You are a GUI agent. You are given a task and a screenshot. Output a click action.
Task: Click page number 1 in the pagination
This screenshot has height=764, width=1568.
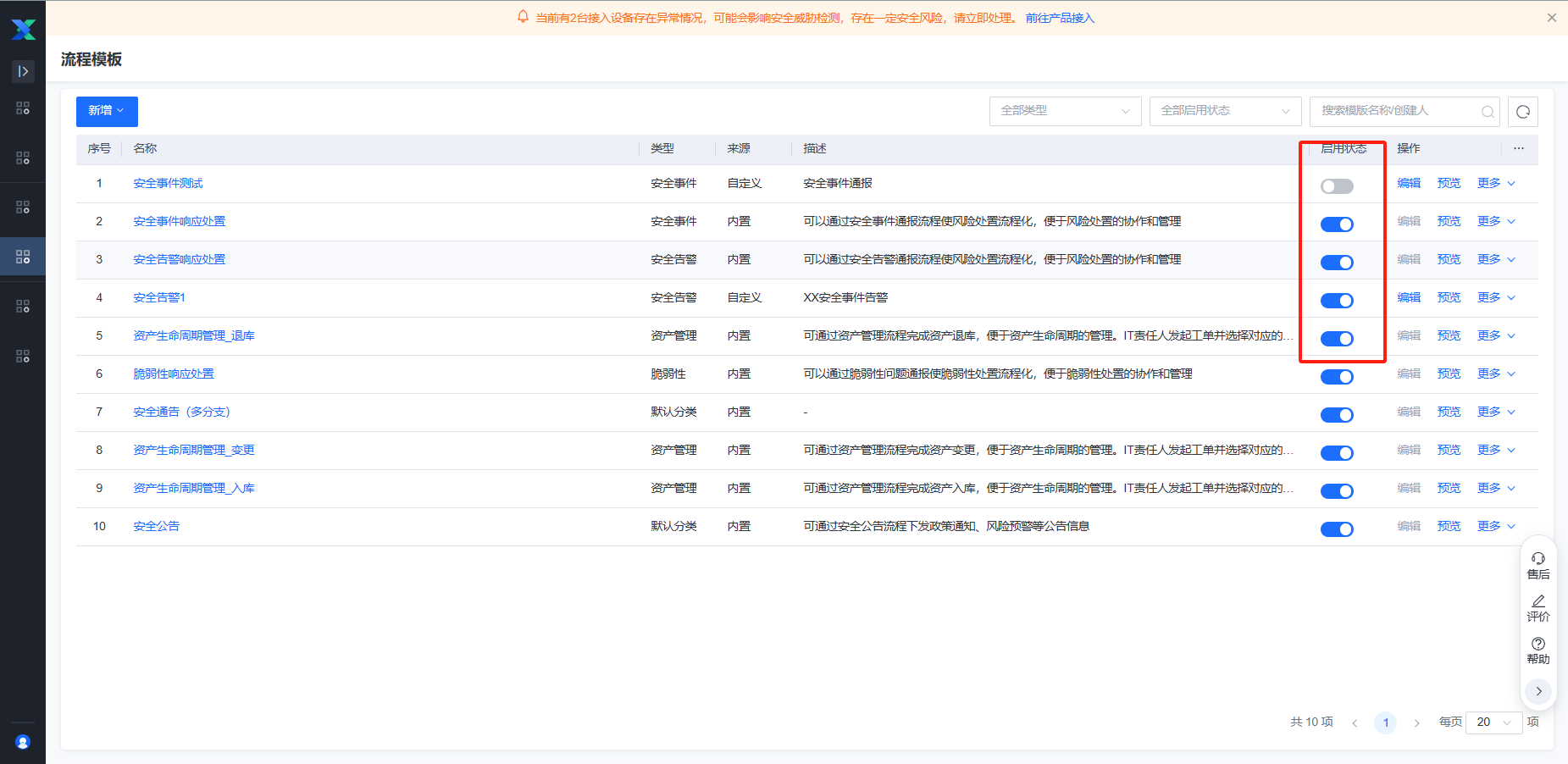click(x=1385, y=722)
